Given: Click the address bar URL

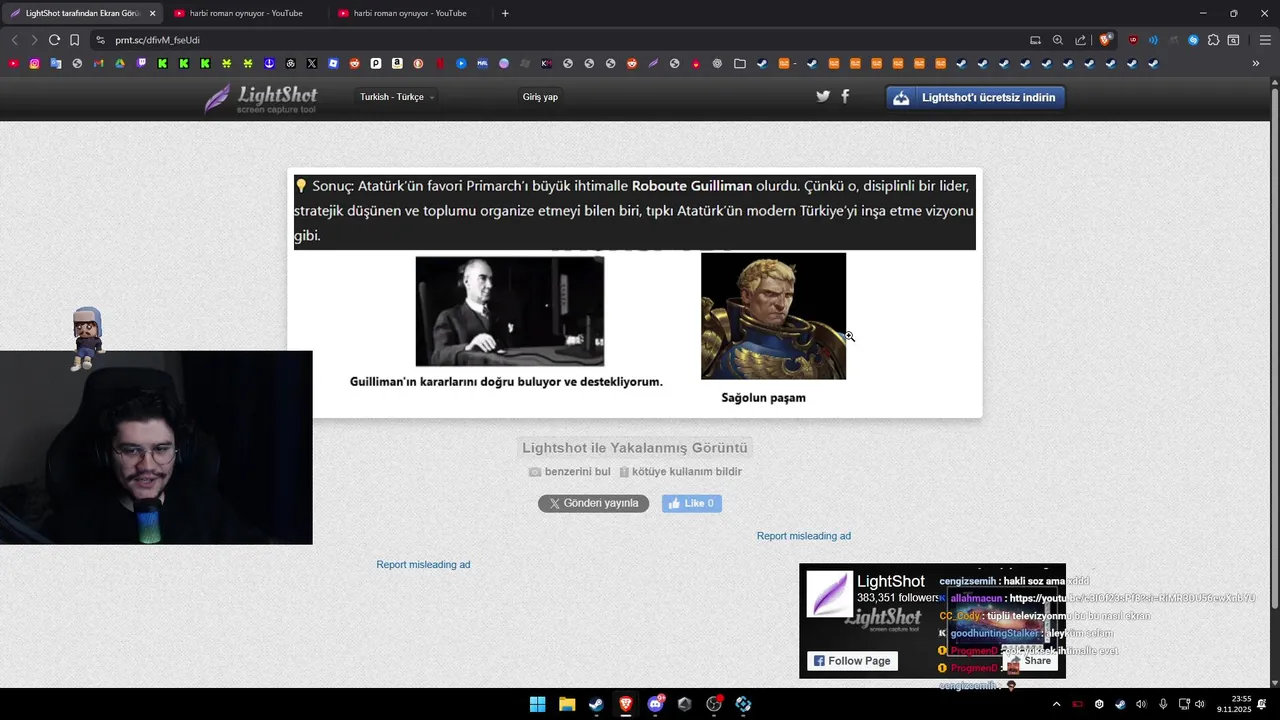Looking at the screenshot, I should [x=157, y=40].
